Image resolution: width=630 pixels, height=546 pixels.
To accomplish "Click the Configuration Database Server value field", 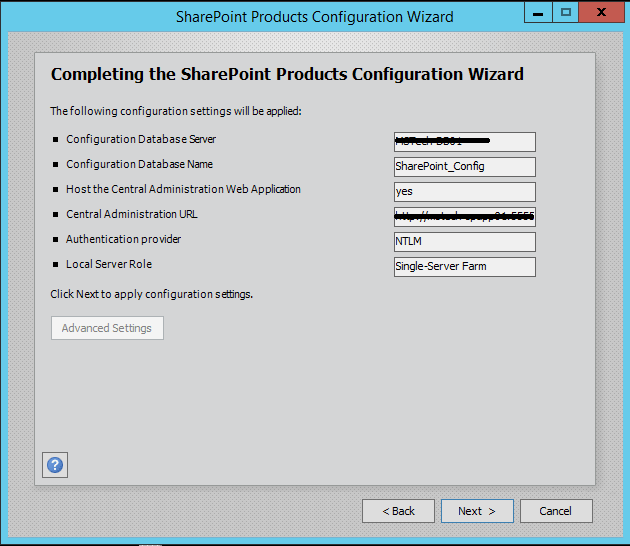I will coord(465,142).
